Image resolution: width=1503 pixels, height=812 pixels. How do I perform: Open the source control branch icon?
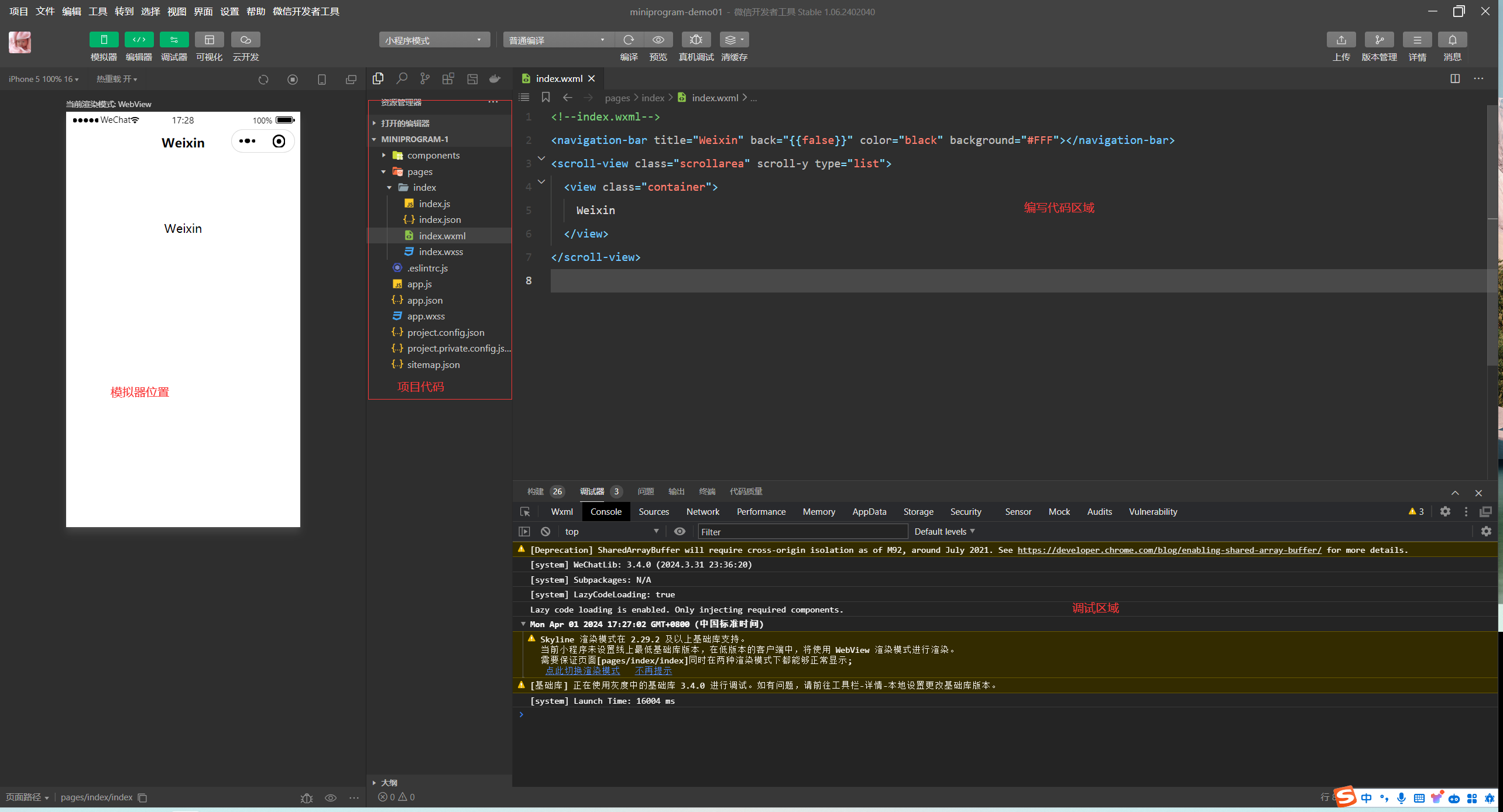[x=425, y=78]
